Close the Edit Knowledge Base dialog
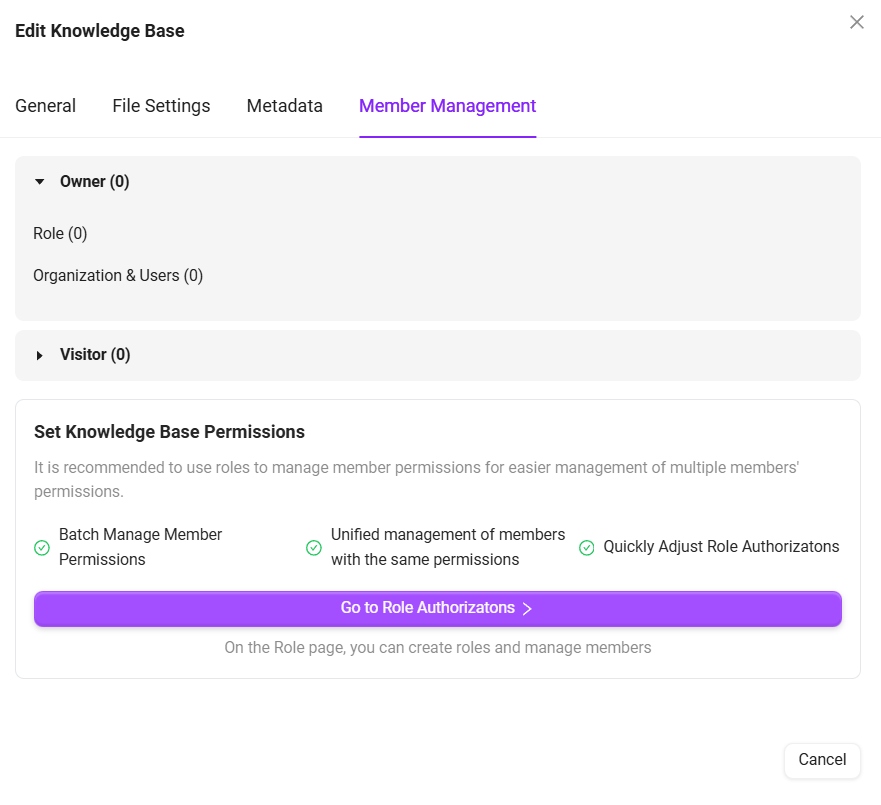This screenshot has width=881, height=805. coord(856,22)
